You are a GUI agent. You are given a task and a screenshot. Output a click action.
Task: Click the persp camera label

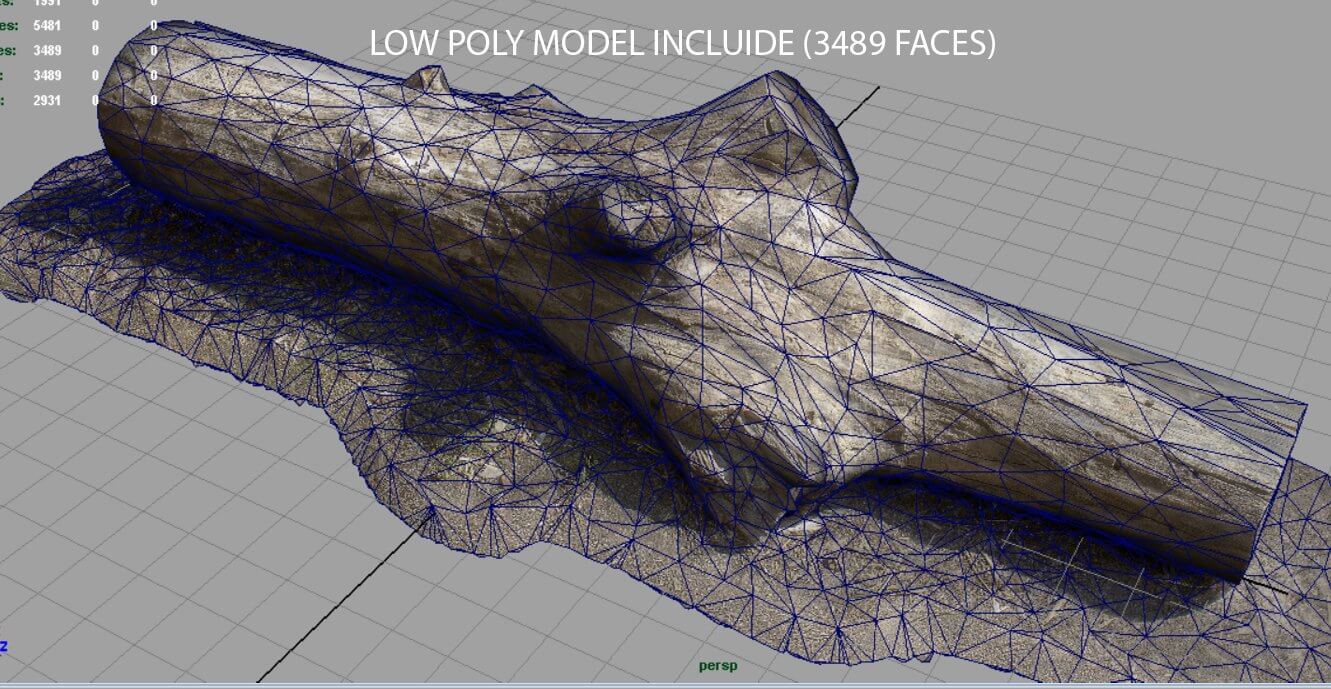click(717, 666)
